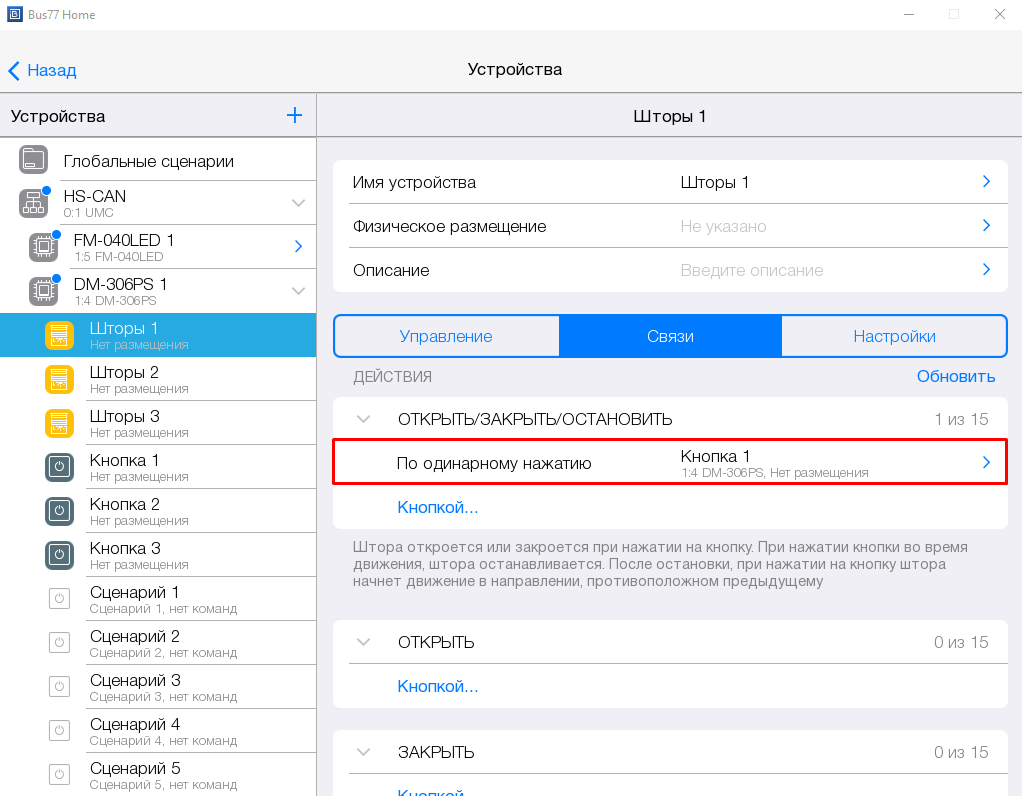Open the По одинарному нажатию binding row

click(x=670, y=463)
